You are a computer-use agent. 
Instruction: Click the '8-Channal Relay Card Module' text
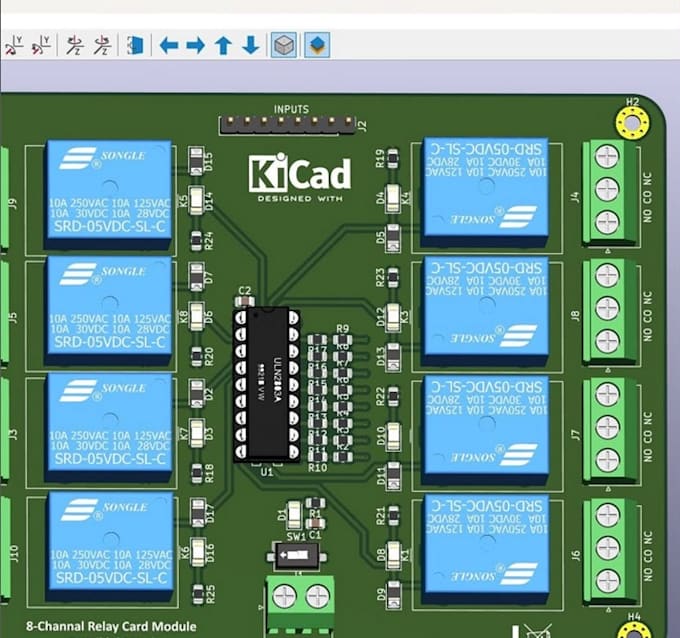[x=111, y=626]
